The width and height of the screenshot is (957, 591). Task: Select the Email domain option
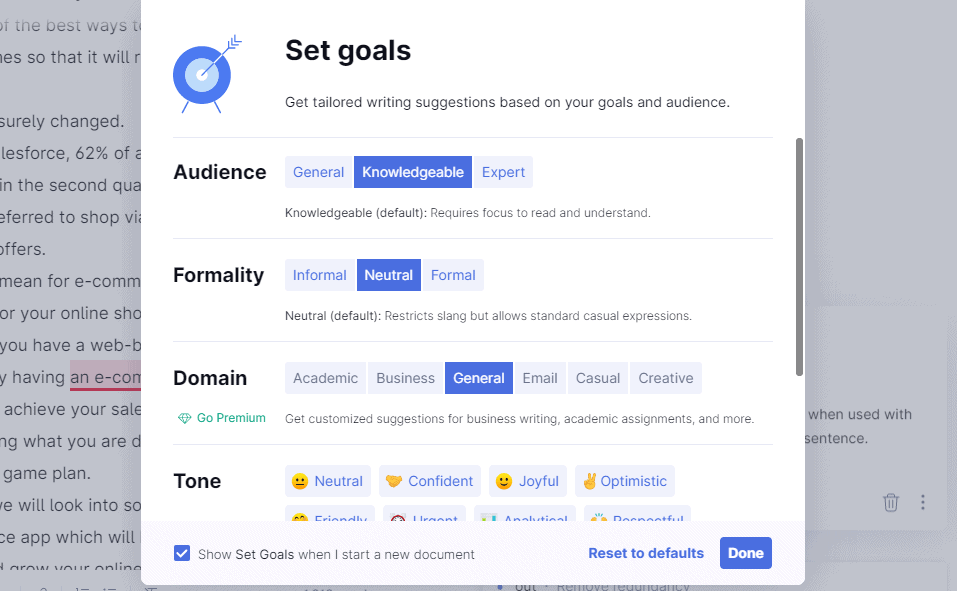click(x=540, y=379)
